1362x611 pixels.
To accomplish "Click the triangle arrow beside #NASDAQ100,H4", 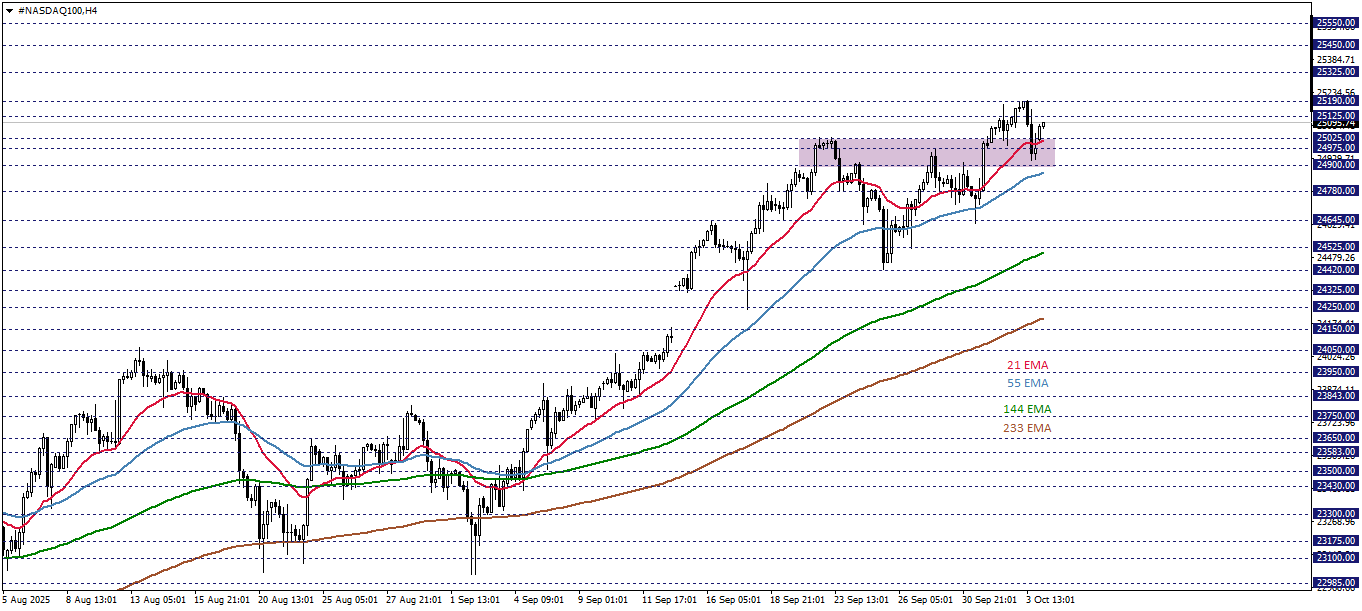I will 8,9.
